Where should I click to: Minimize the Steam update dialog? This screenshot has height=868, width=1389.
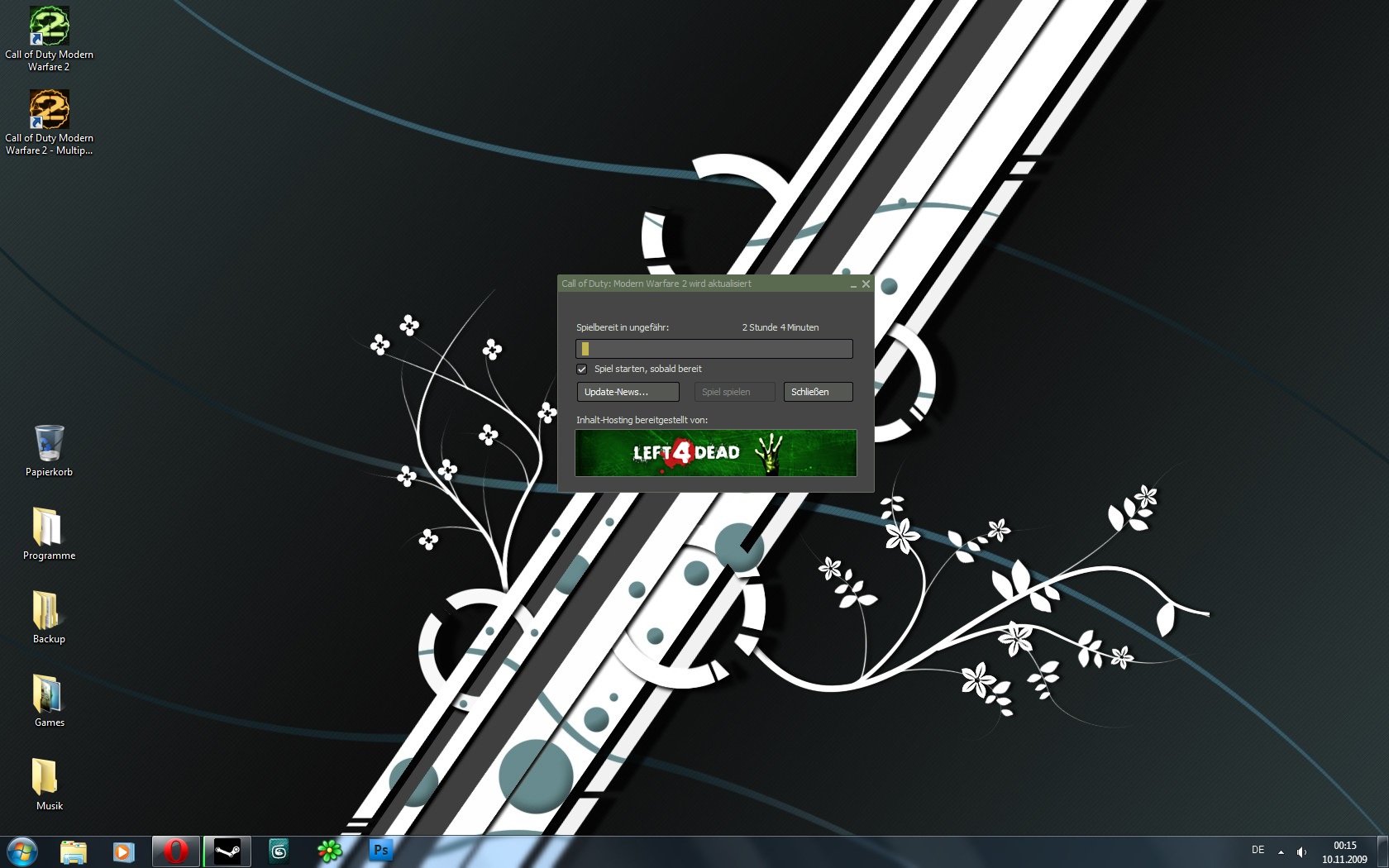coord(853,284)
